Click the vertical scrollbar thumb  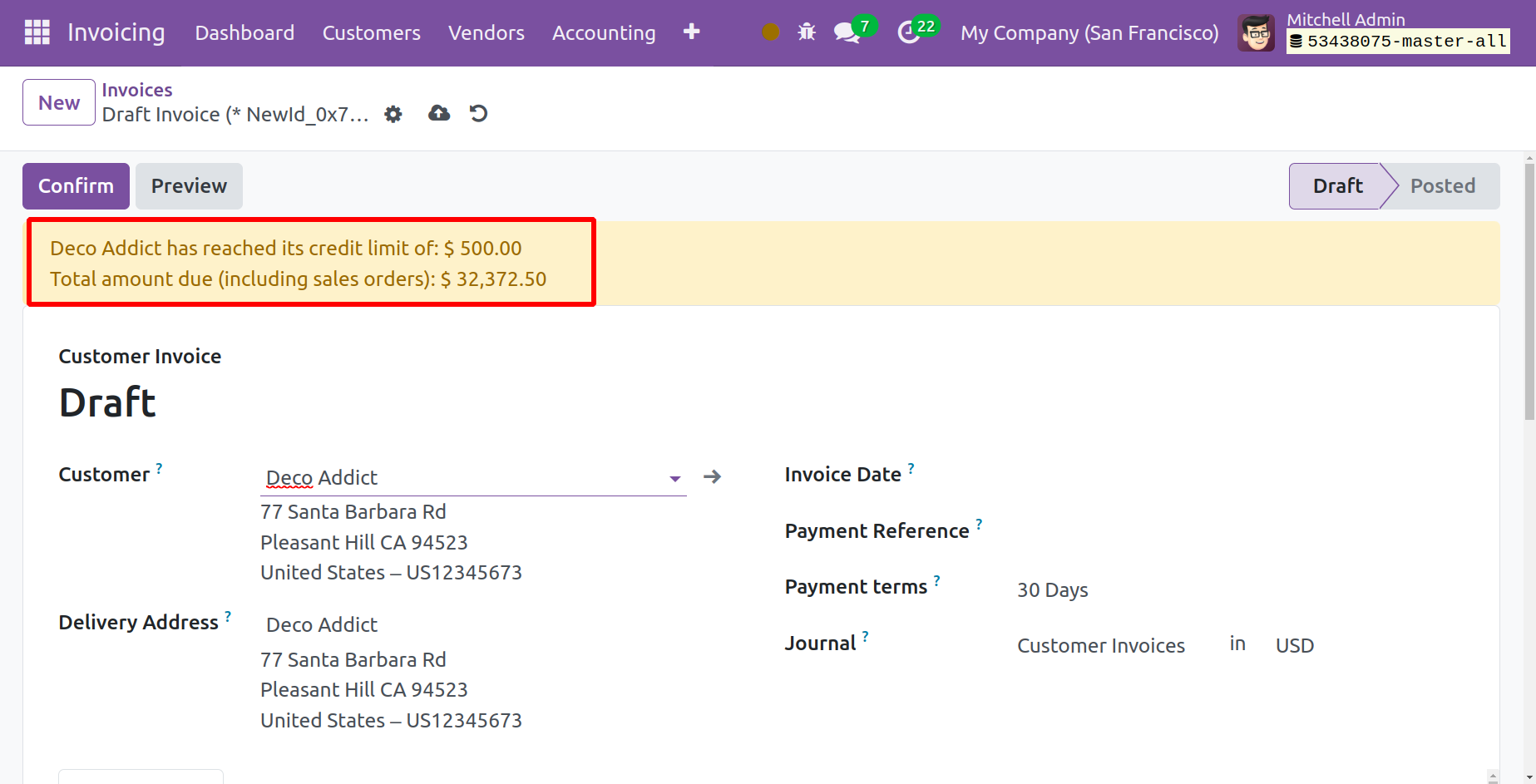(x=1529, y=291)
